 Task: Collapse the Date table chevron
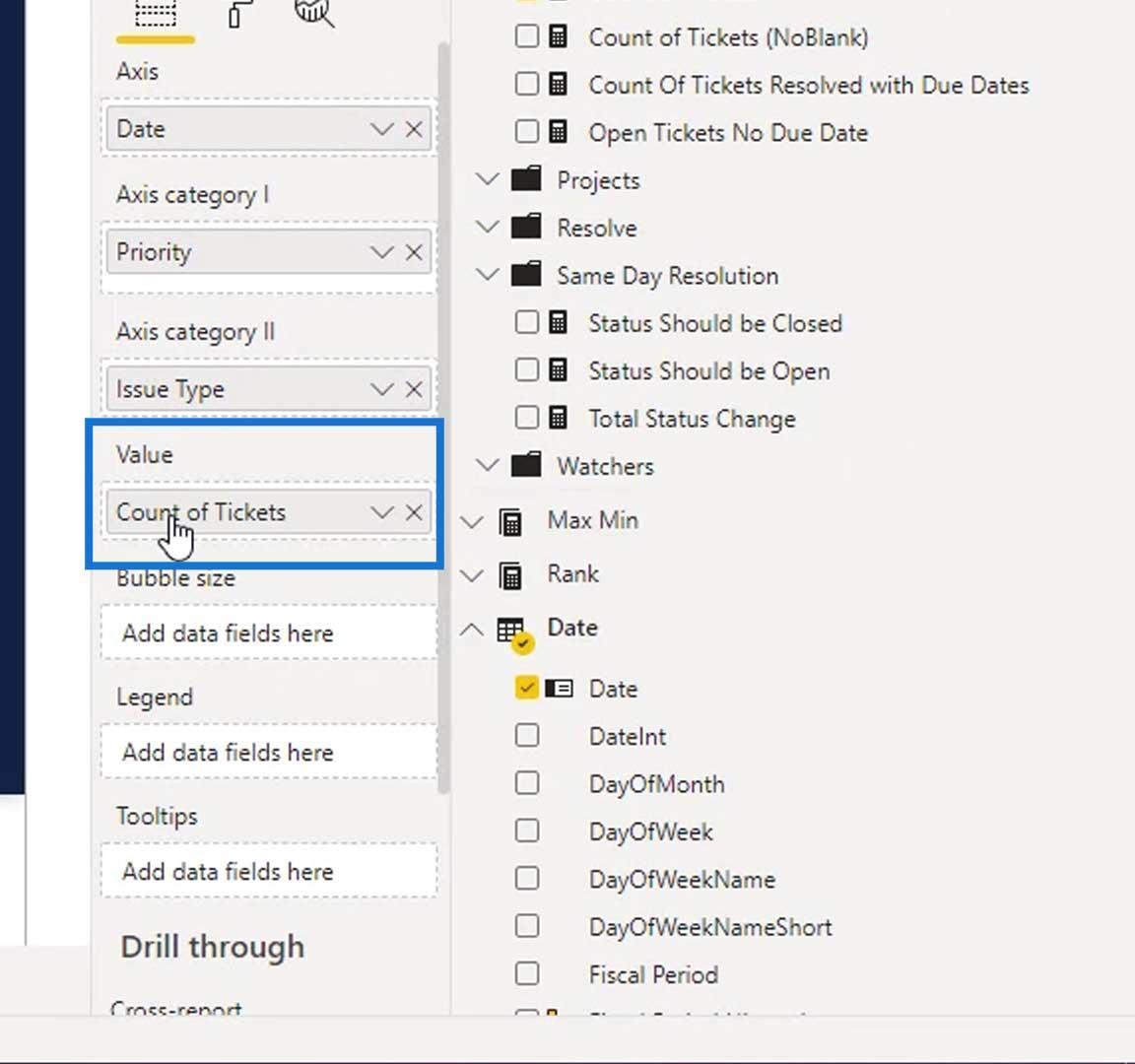(x=472, y=629)
